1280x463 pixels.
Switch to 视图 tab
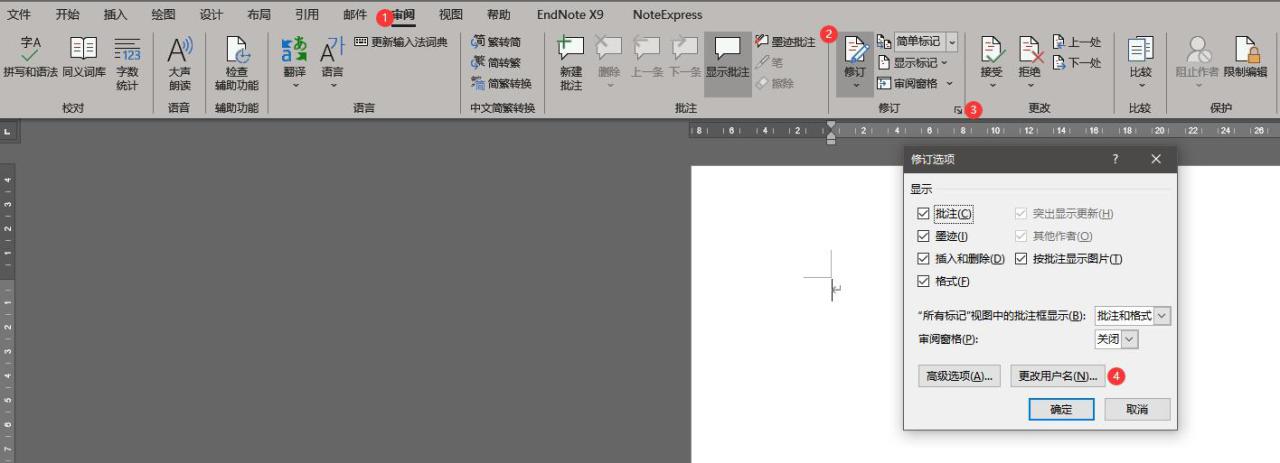pyautogui.click(x=451, y=14)
